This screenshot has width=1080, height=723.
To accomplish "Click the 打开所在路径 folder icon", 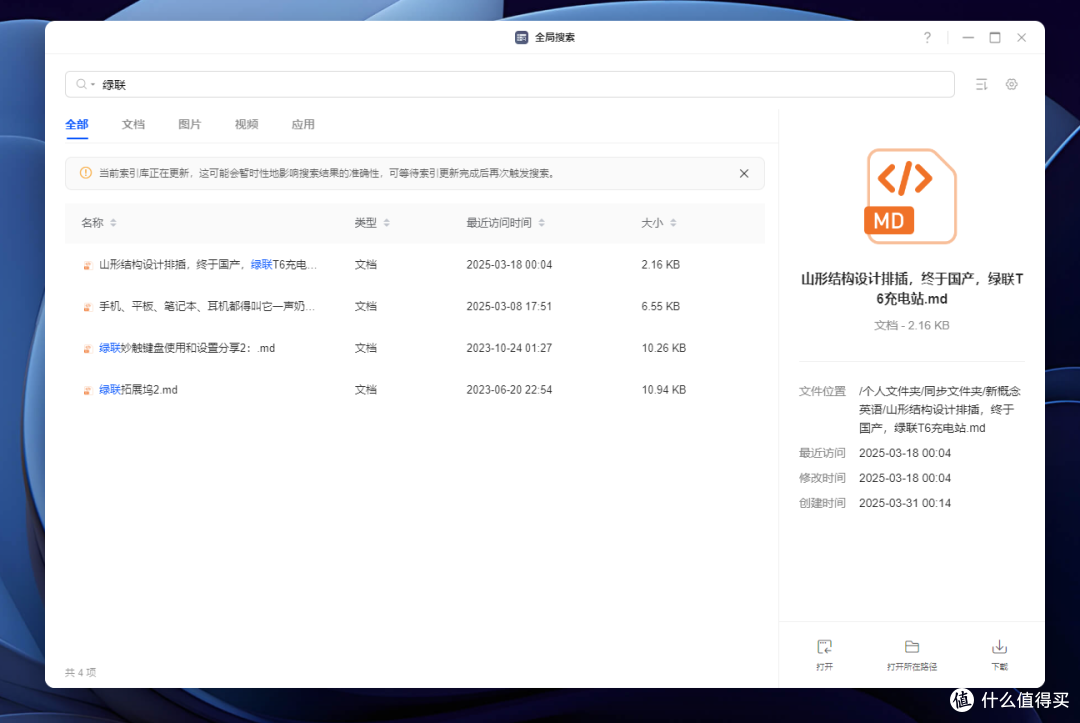I will pyautogui.click(x=911, y=648).
